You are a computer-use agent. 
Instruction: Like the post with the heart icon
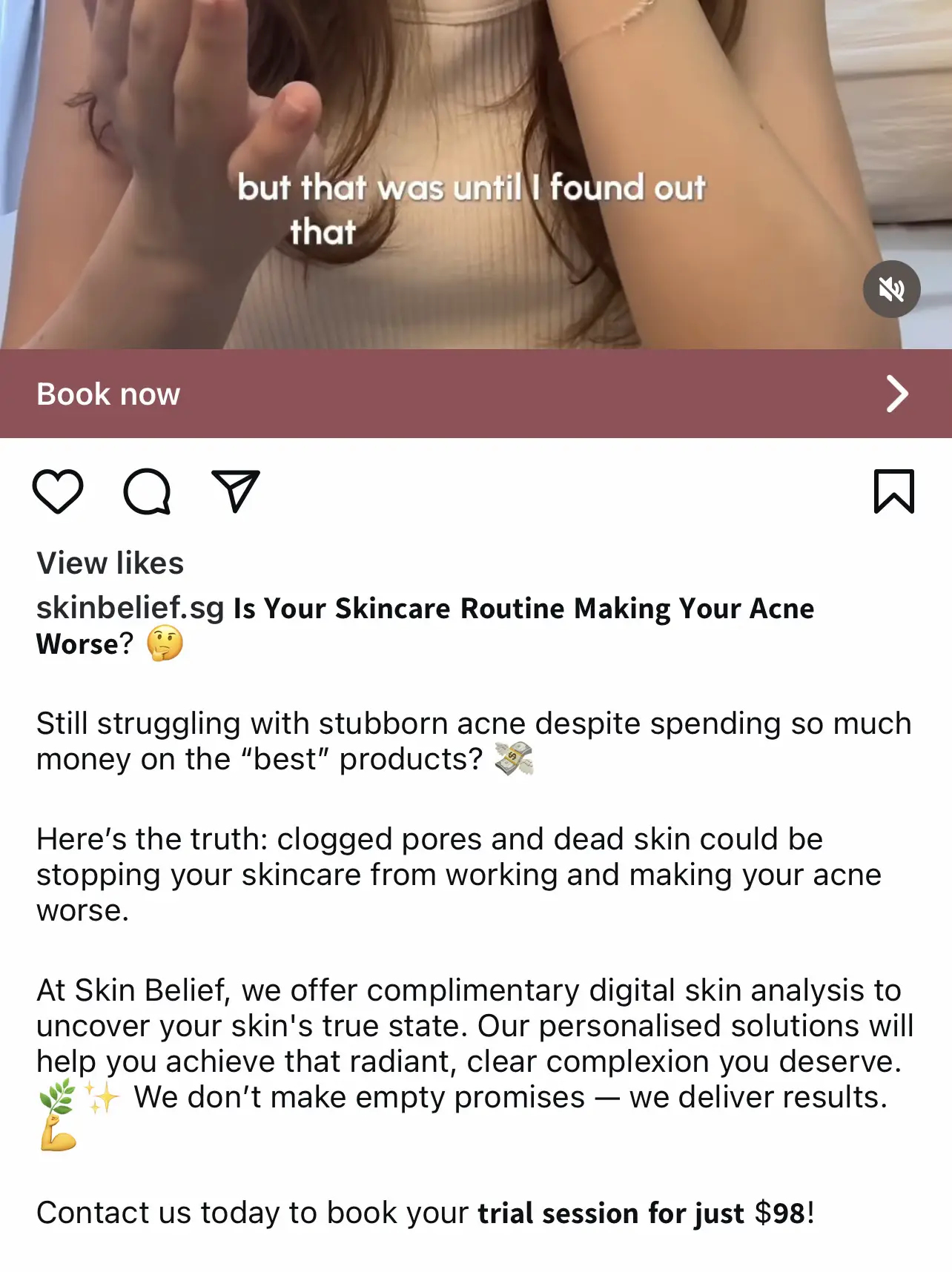58,491
